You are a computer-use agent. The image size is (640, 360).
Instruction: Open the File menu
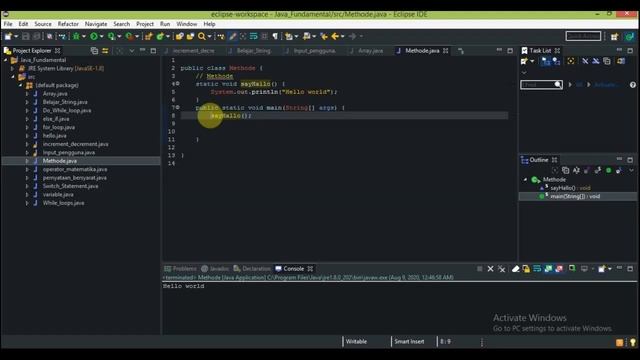8,24
